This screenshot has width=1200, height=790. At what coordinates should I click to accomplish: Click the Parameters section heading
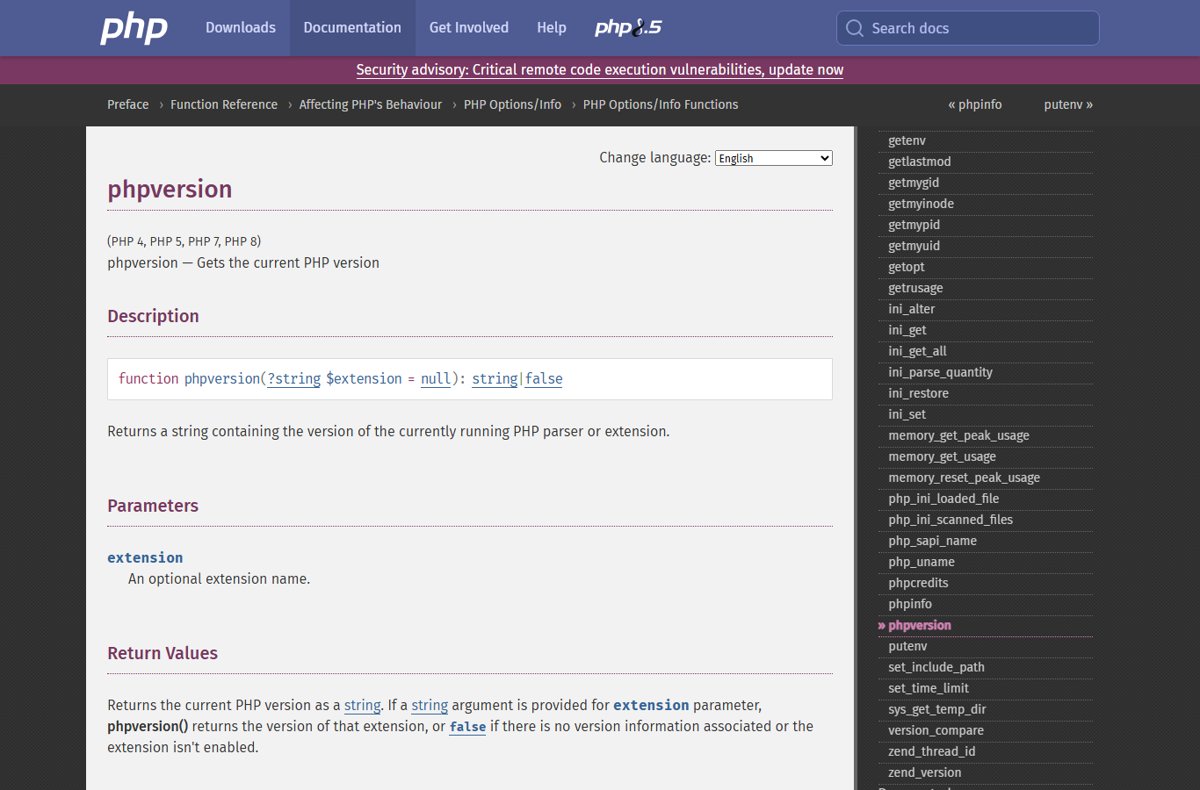[153, 506]
